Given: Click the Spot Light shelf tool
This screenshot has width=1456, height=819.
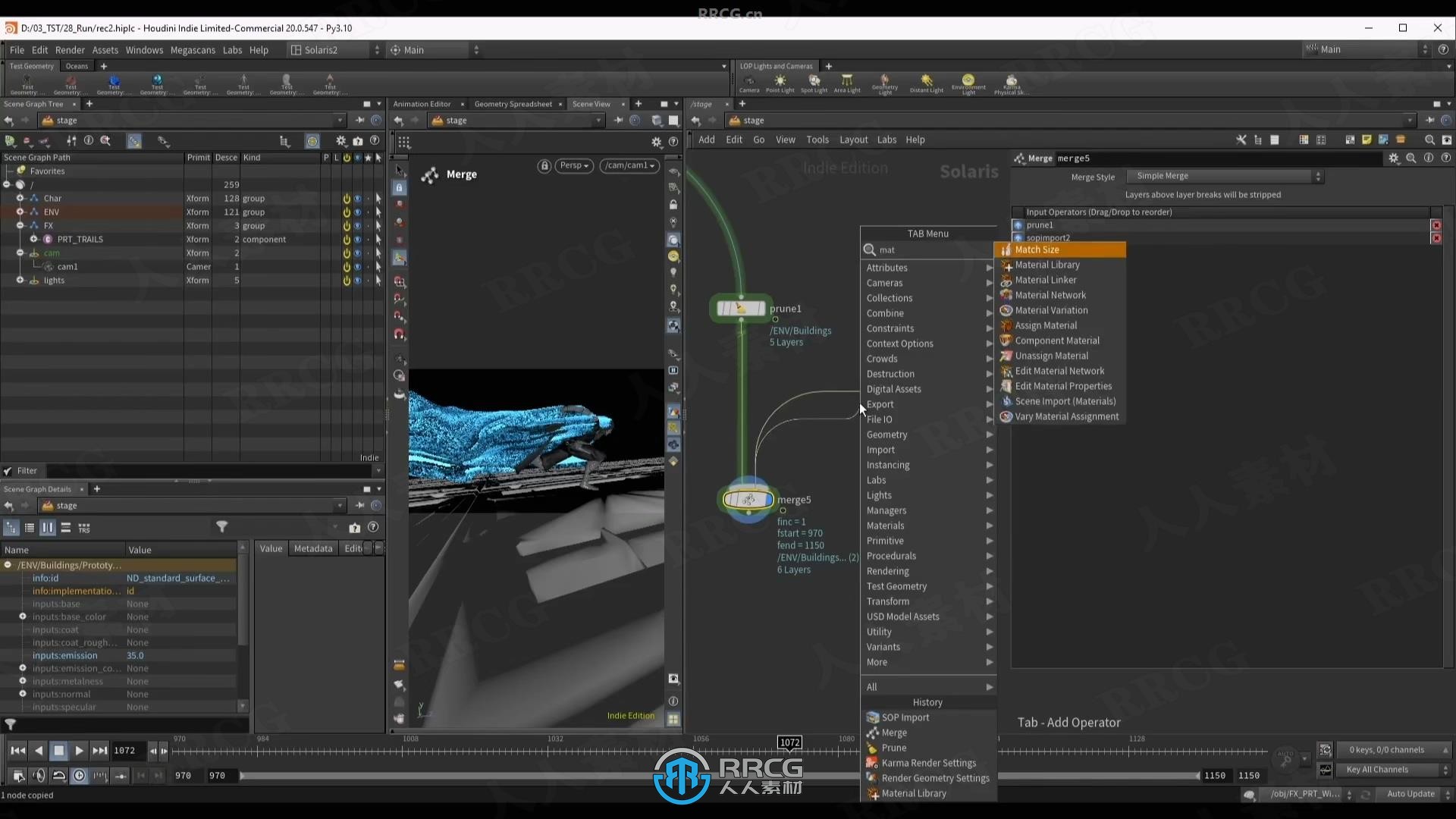Looking at the screenshot, I should 814,83.
